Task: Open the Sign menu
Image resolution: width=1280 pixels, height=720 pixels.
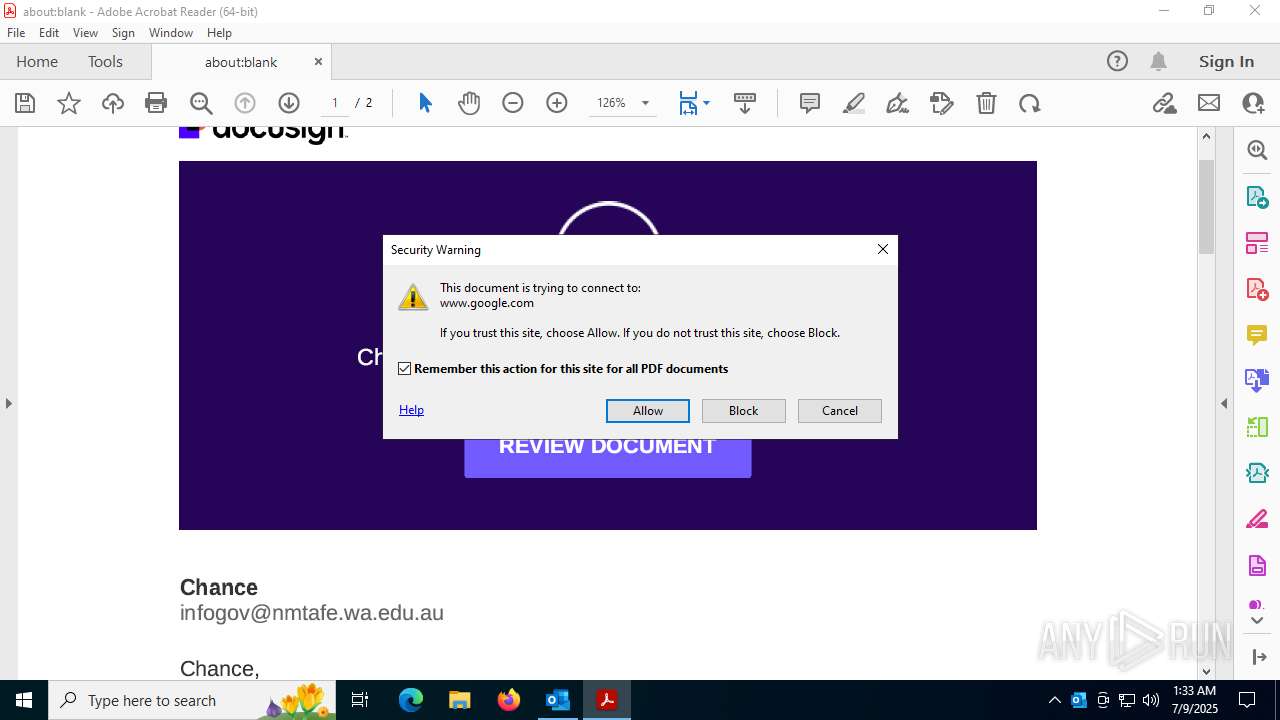Action: point(123,33)
